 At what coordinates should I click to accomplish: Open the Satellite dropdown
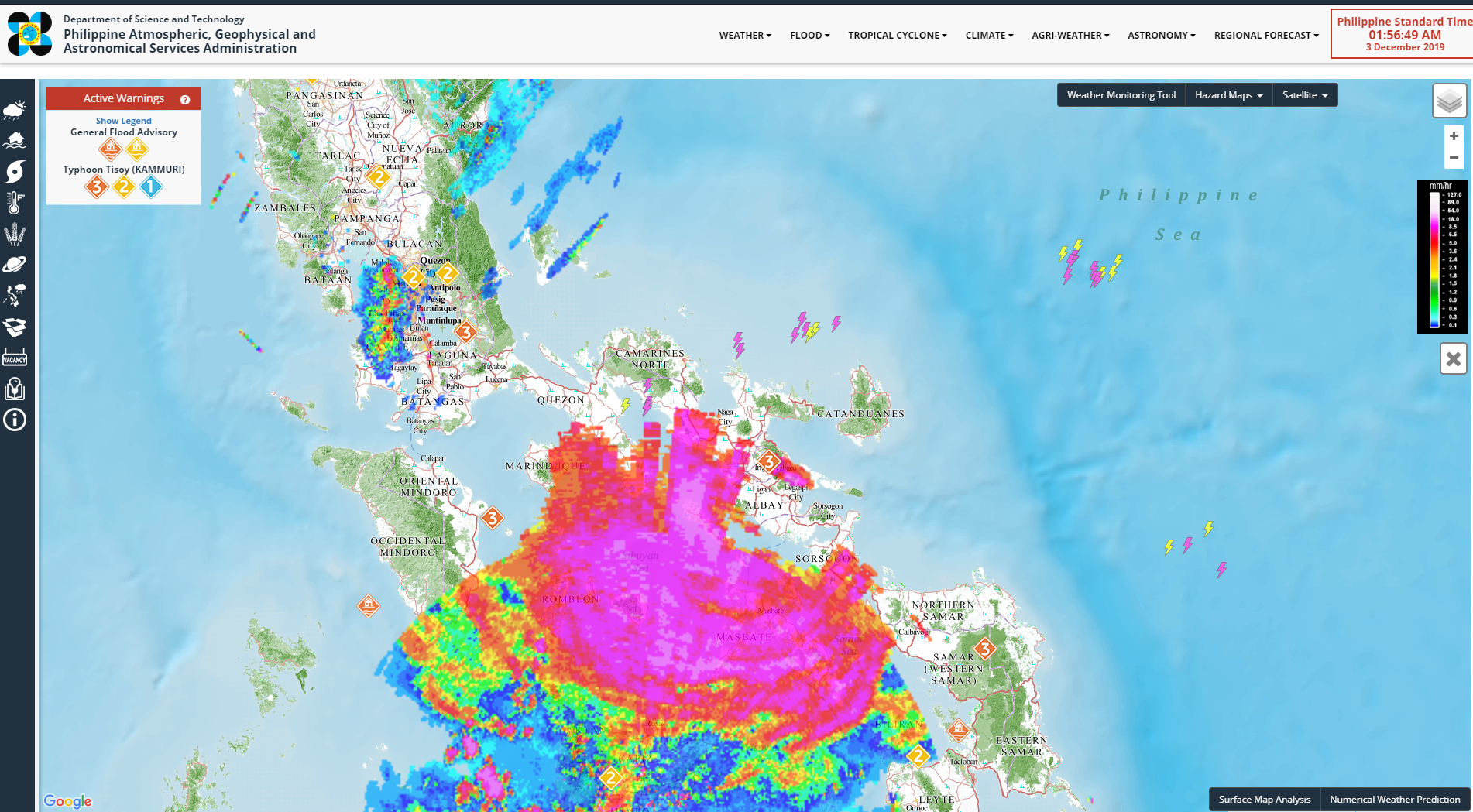click(1305, 95)
